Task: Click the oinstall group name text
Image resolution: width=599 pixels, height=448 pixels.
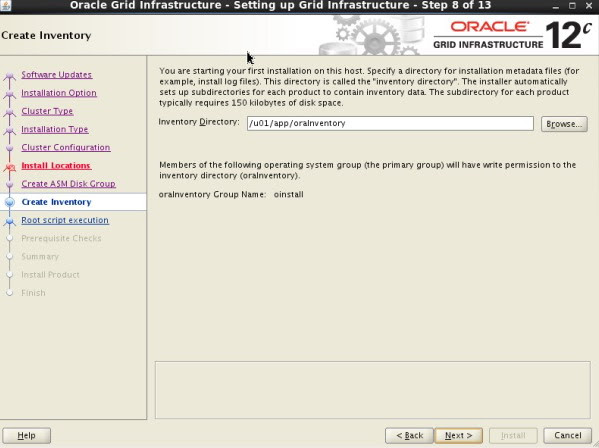Action: (288, 194)
